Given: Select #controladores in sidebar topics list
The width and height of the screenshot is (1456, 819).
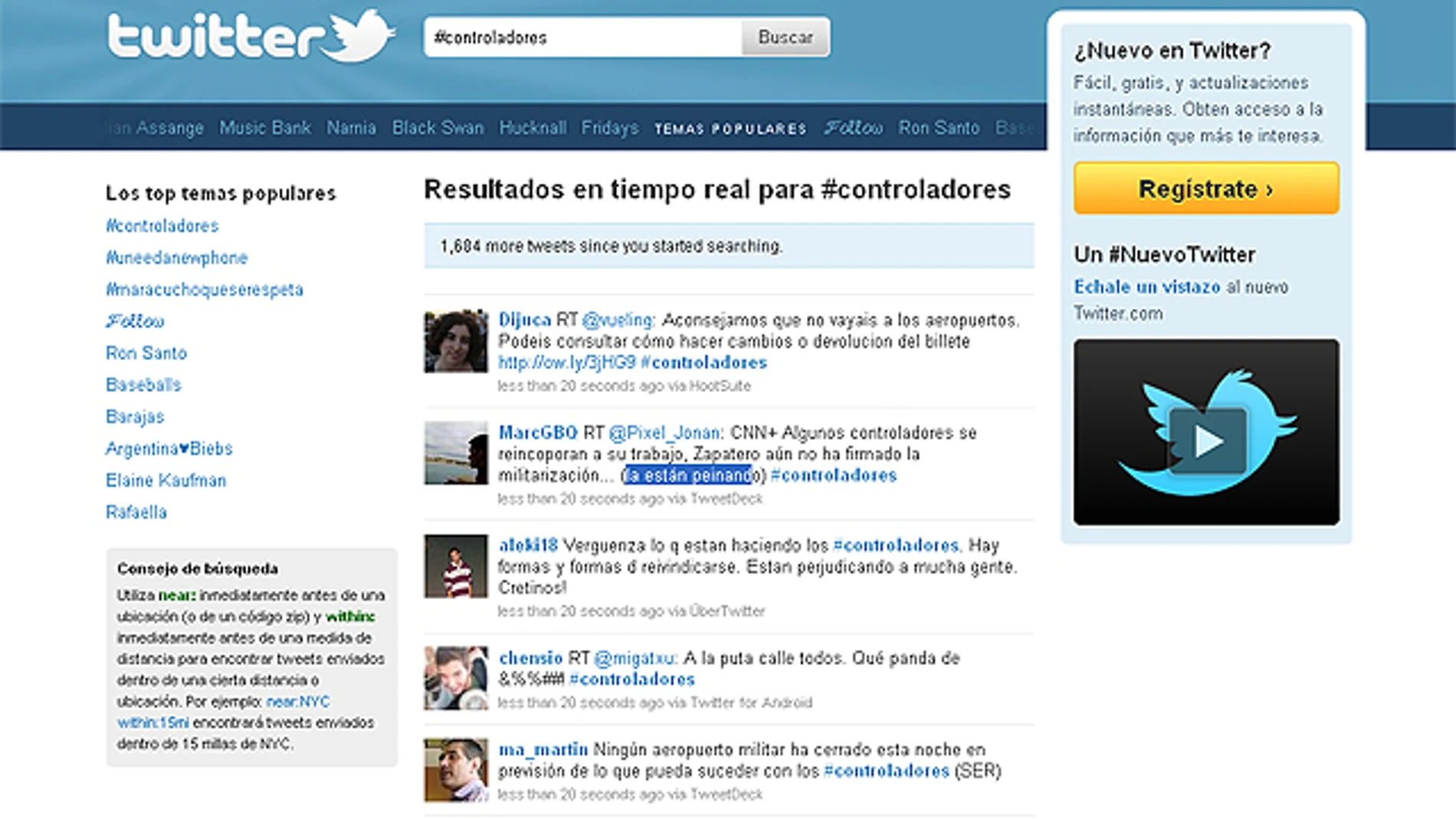Looking at the screenshot, I should pos(162,226).
